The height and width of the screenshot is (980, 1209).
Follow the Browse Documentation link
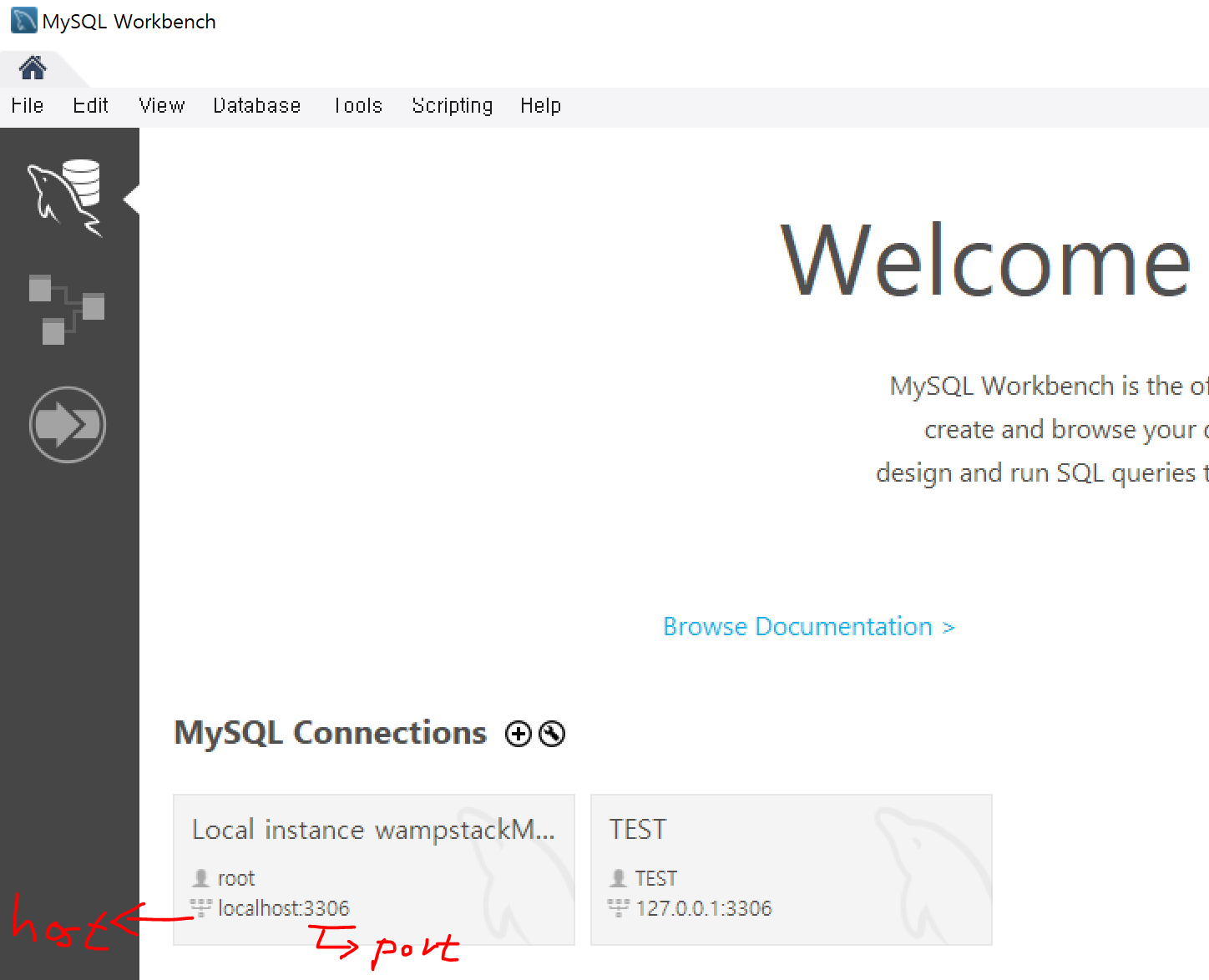tap(808, 626)
